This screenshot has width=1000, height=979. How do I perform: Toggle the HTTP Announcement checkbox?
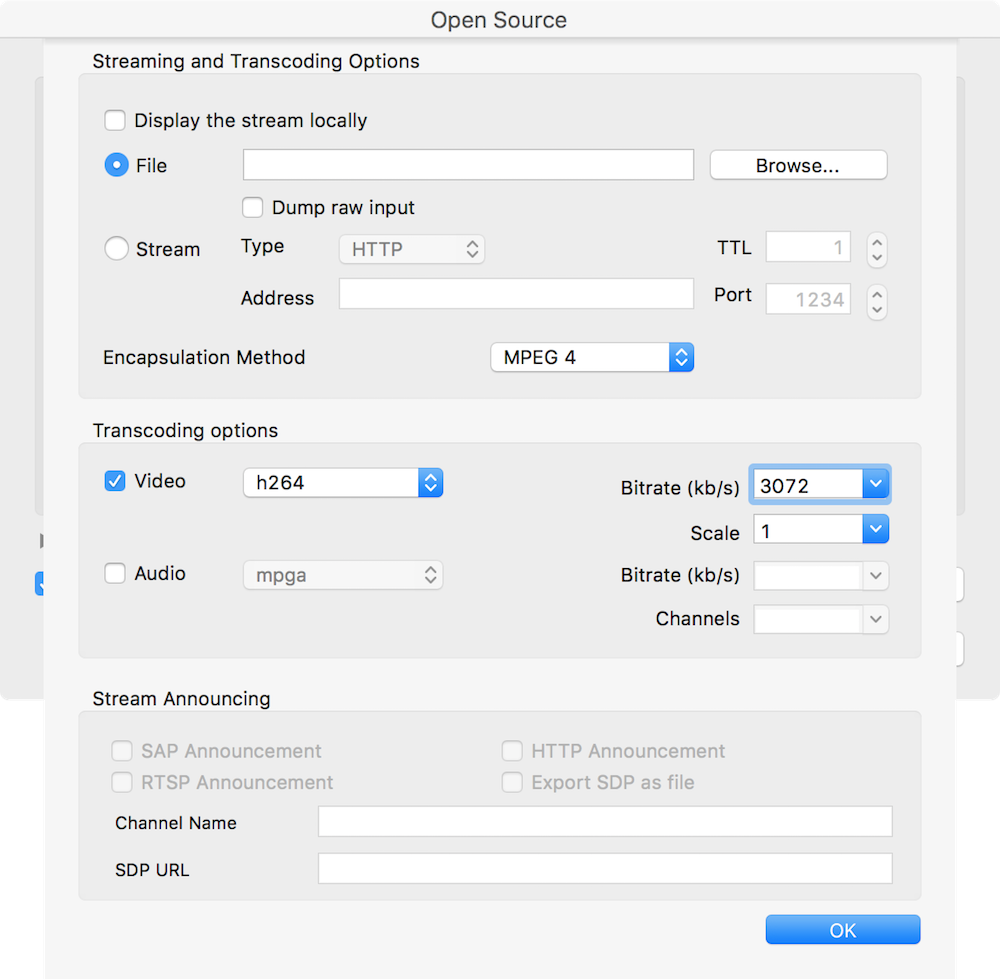pos(512,751)
